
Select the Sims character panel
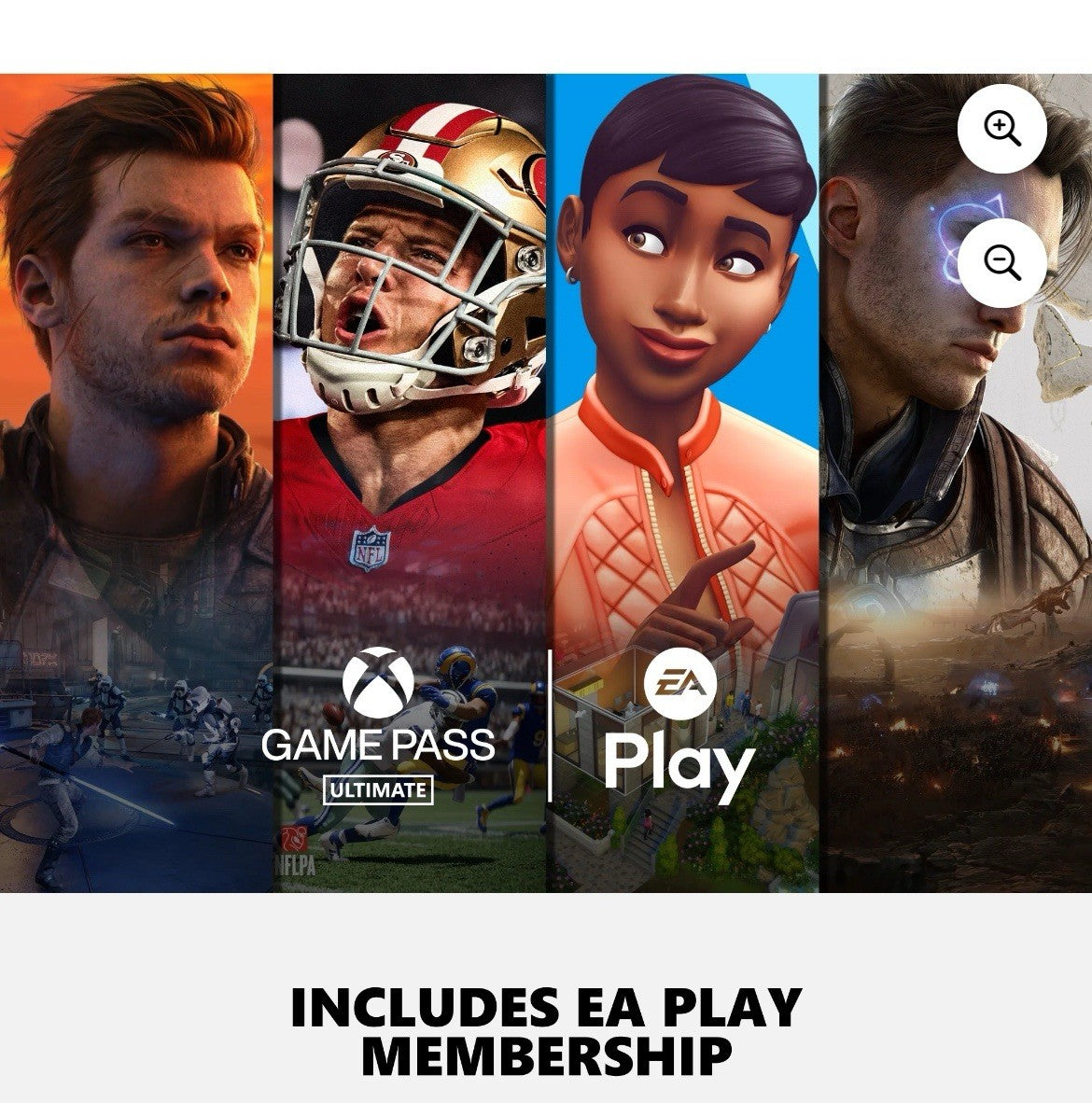click(683, 482)
